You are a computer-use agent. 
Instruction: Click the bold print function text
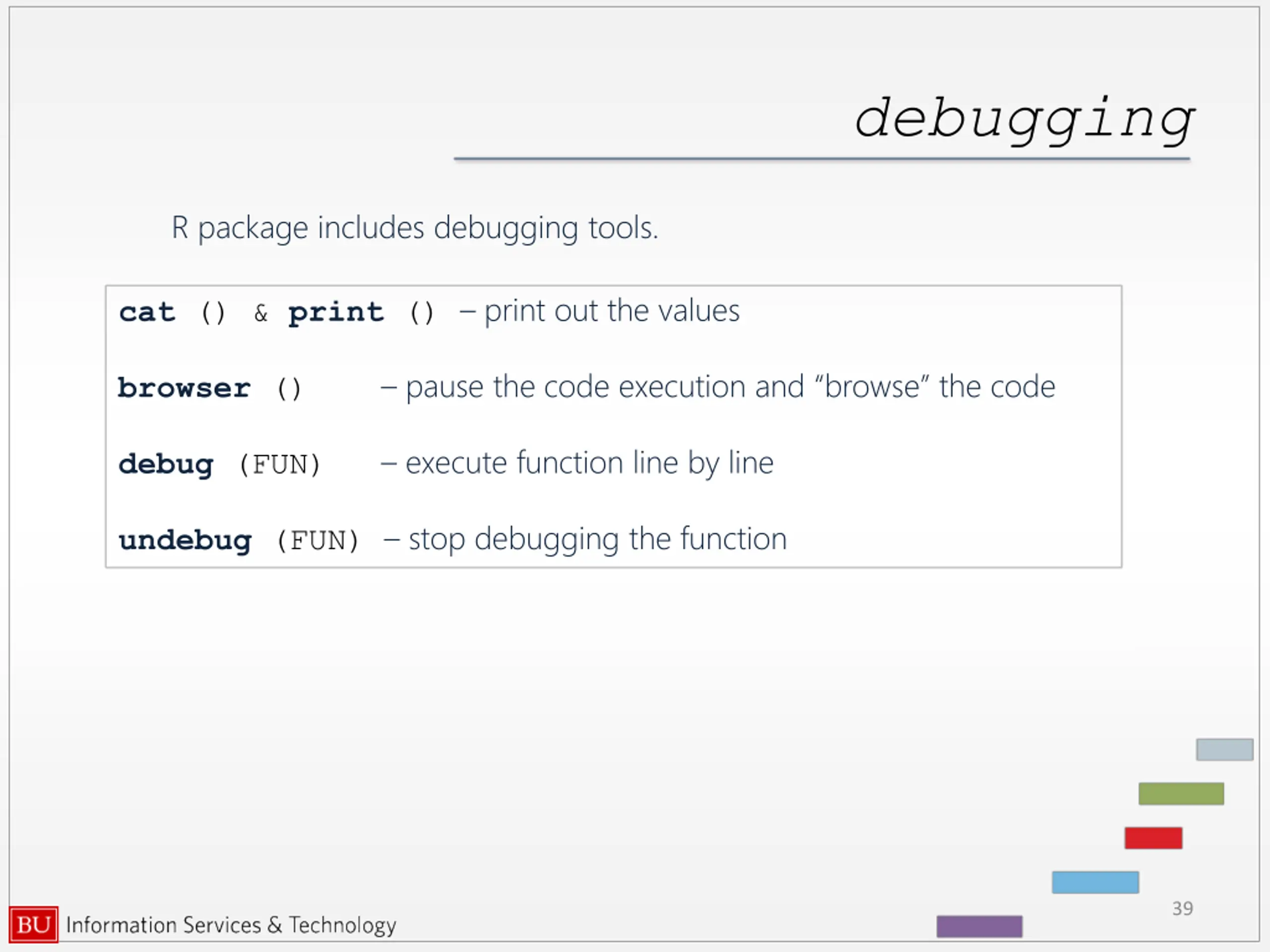[x=336, y=314]
